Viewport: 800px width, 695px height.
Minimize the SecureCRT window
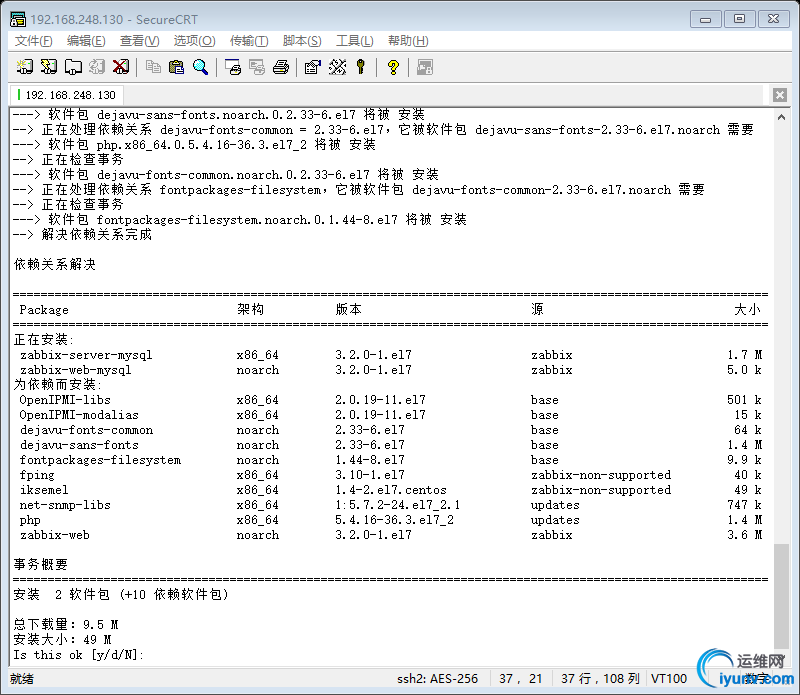[x=706, y=19]
